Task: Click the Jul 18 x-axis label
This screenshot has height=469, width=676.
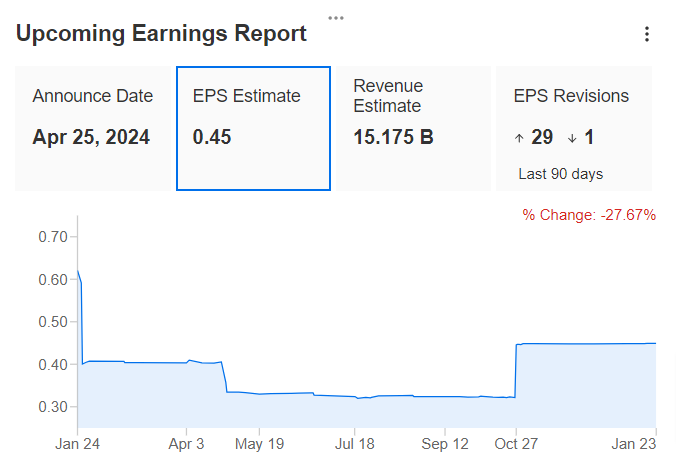Action: (x=354, y=444)
